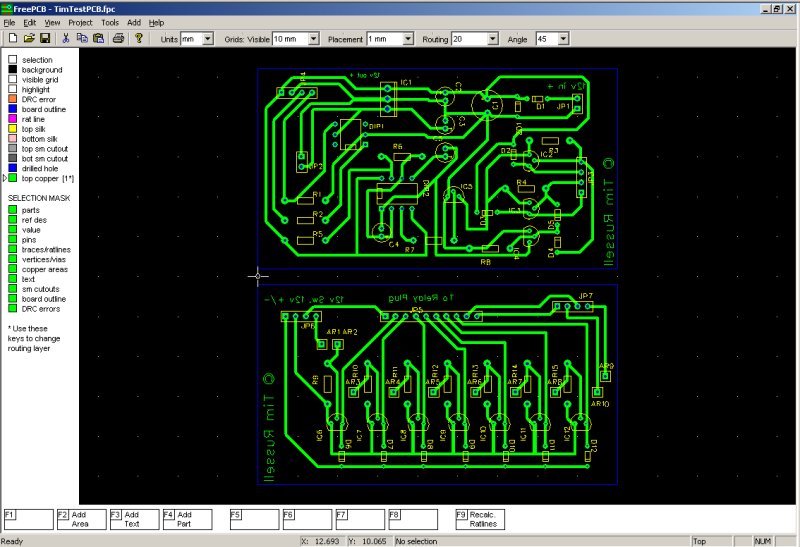Open the Project menu
This screenshot has width=800, height=547.
tap(80, 22)
